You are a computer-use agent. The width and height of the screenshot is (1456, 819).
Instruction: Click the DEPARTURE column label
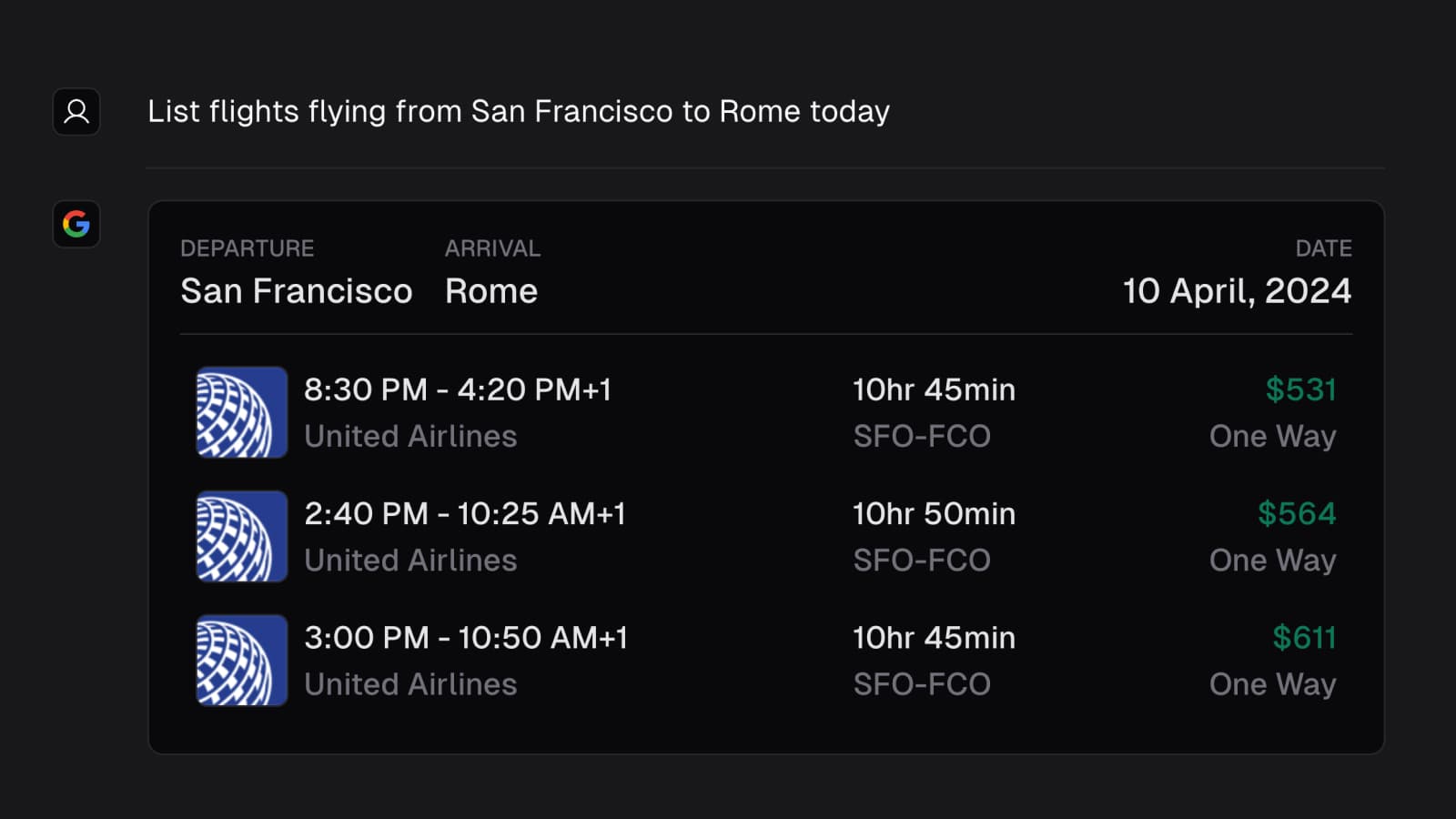[x=247, y=248]
